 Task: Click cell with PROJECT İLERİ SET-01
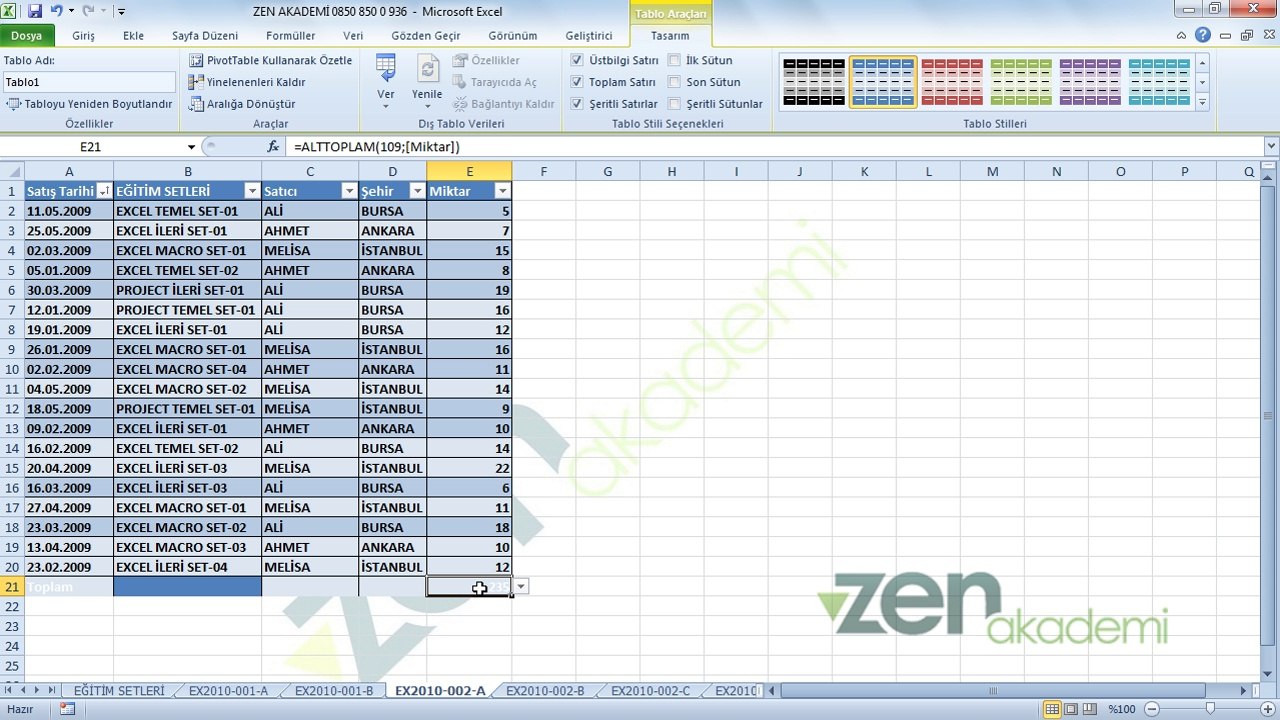coord(188,290)
